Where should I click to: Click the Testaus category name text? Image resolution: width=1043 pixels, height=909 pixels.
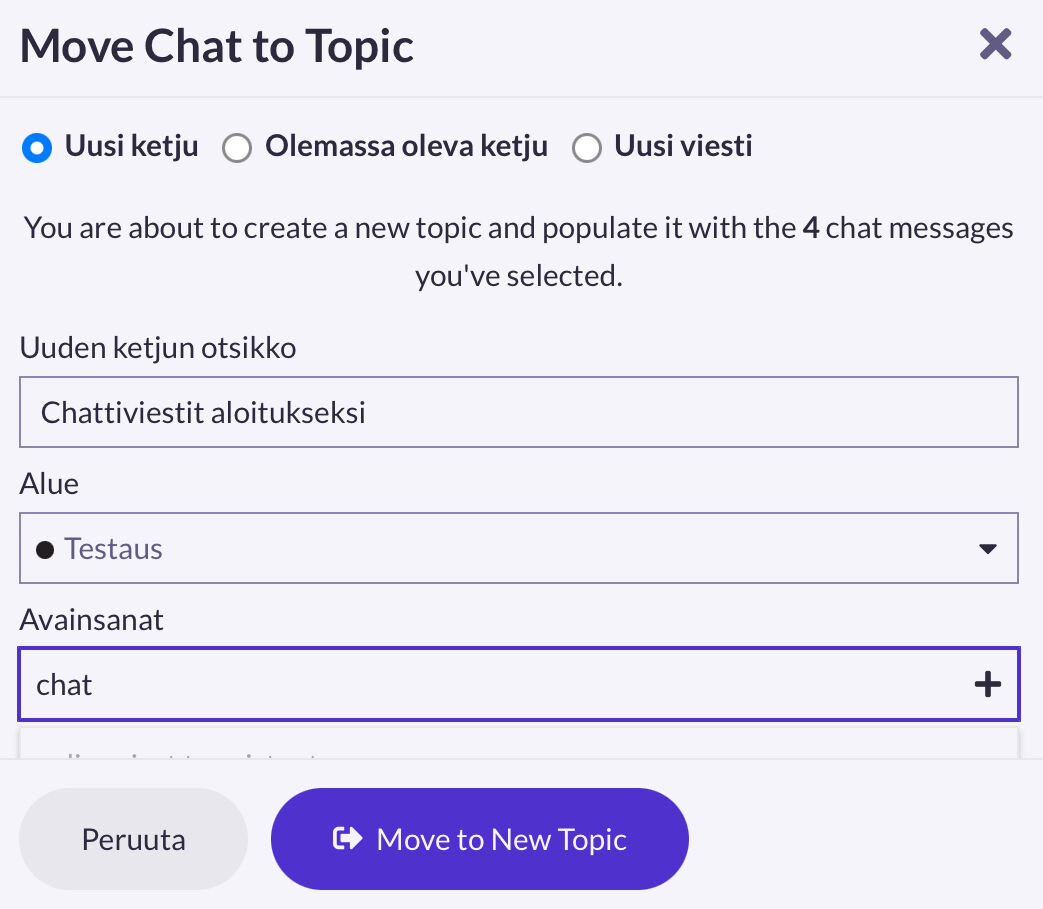pos(113,549)
